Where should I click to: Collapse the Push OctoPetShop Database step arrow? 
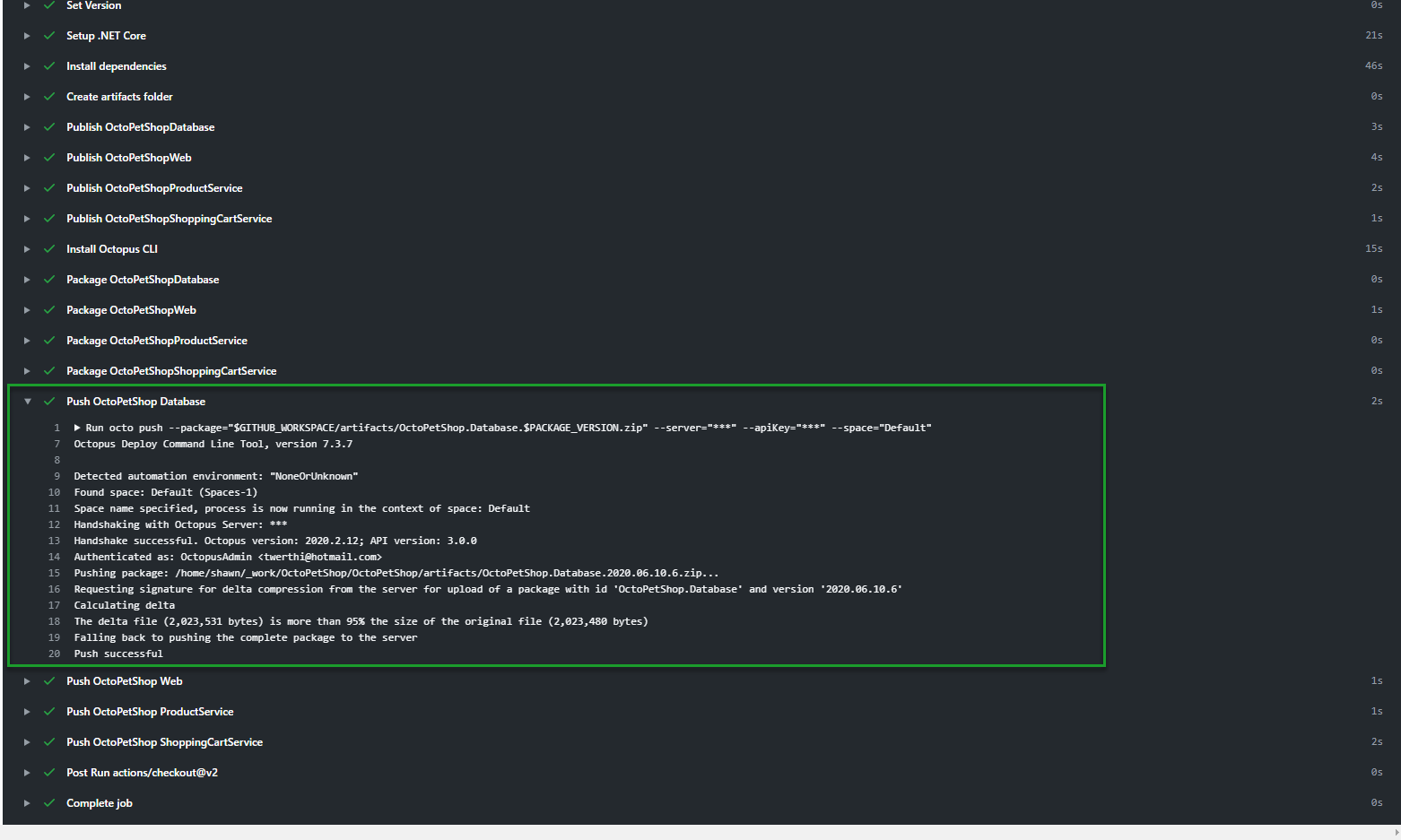coord(28,402)
